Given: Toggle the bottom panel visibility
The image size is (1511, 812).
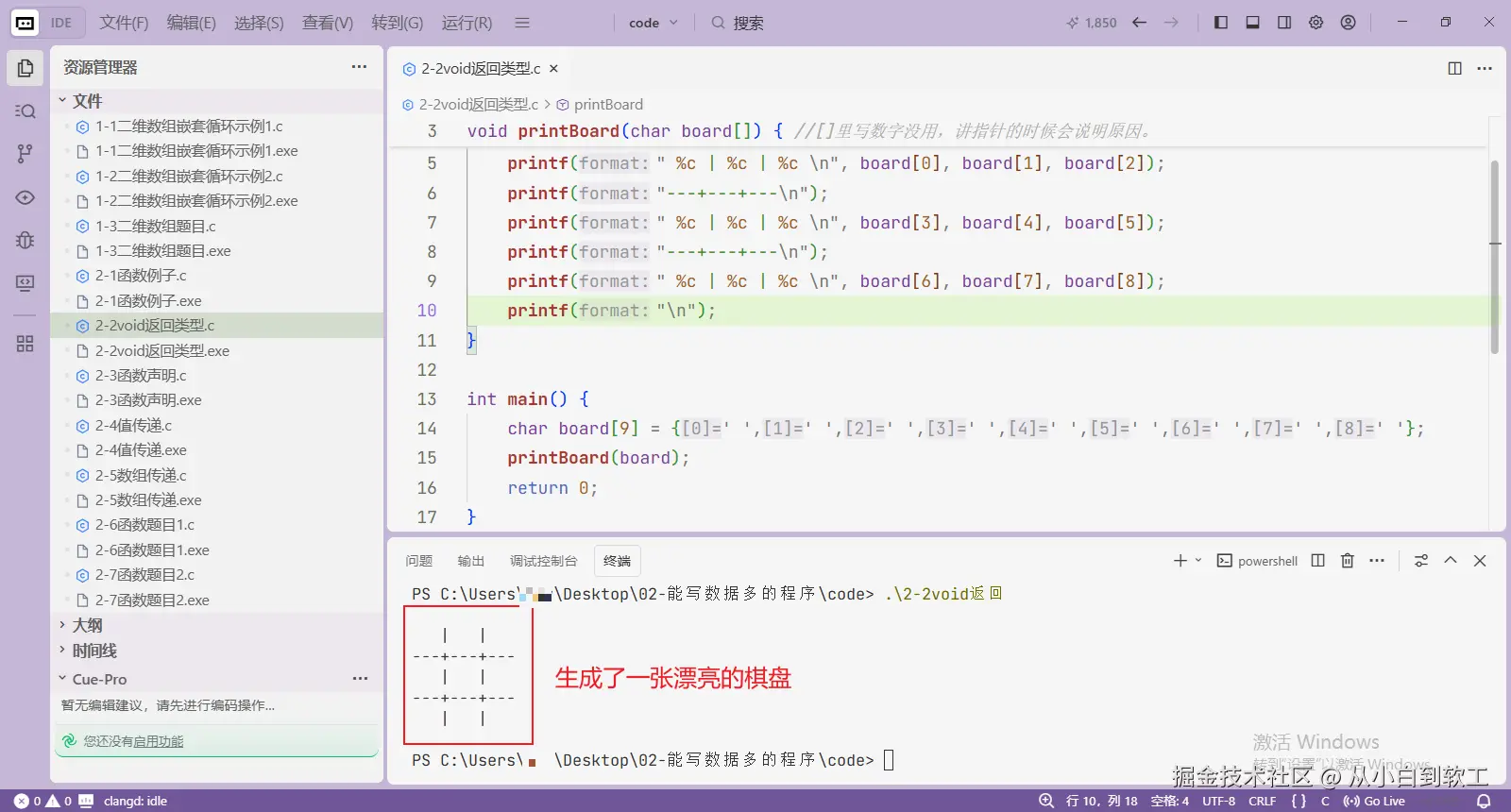Looking at the screenshot, I should [x=1253, y=23].
